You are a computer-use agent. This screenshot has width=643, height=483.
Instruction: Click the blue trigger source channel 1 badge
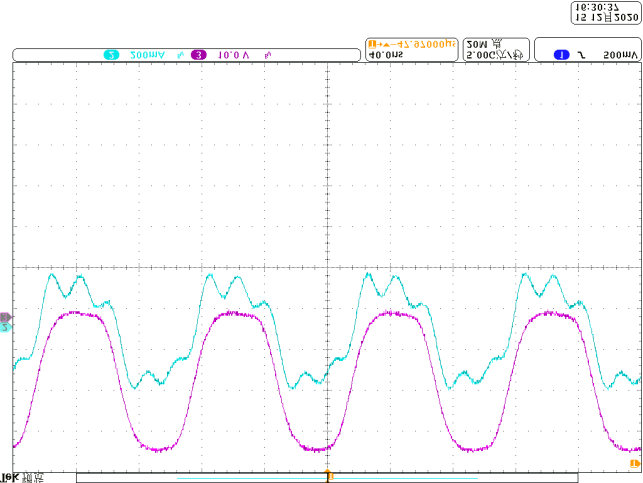pos(561,55)
